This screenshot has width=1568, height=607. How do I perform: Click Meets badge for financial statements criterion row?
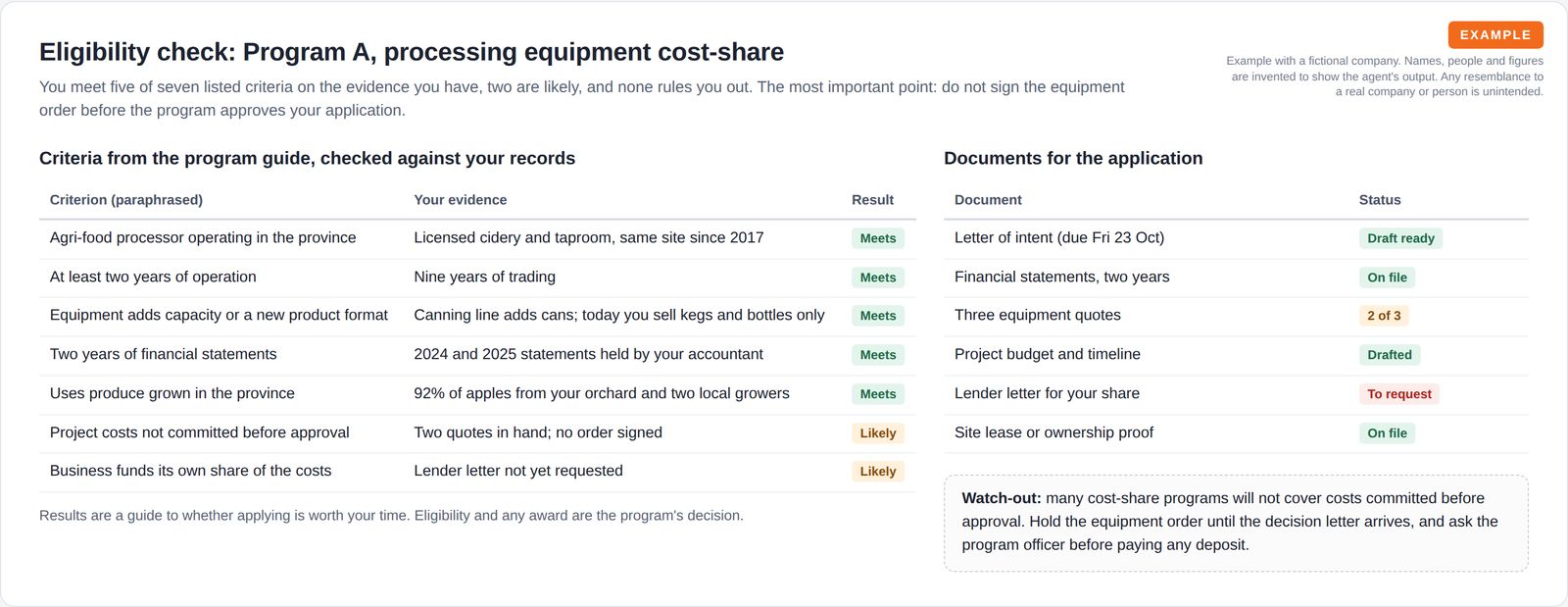point(878,355)
